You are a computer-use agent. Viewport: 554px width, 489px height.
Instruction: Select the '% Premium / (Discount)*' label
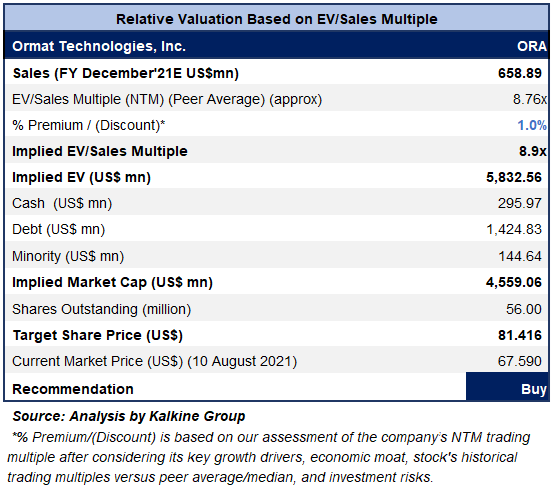coord(89,125)
